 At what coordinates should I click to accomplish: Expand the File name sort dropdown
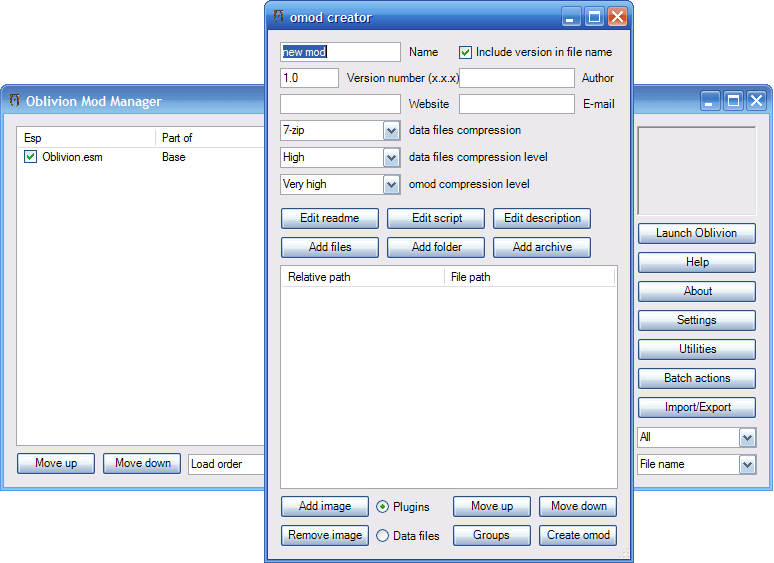747,464
